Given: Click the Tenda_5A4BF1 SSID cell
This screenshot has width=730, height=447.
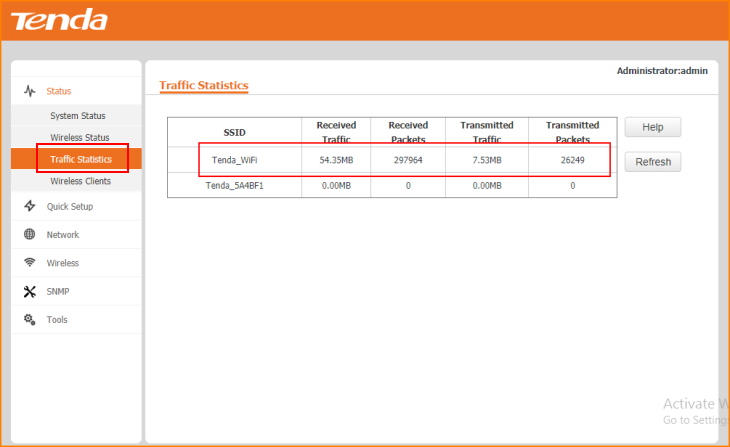Looking at the screenshot, I should 234,185.
